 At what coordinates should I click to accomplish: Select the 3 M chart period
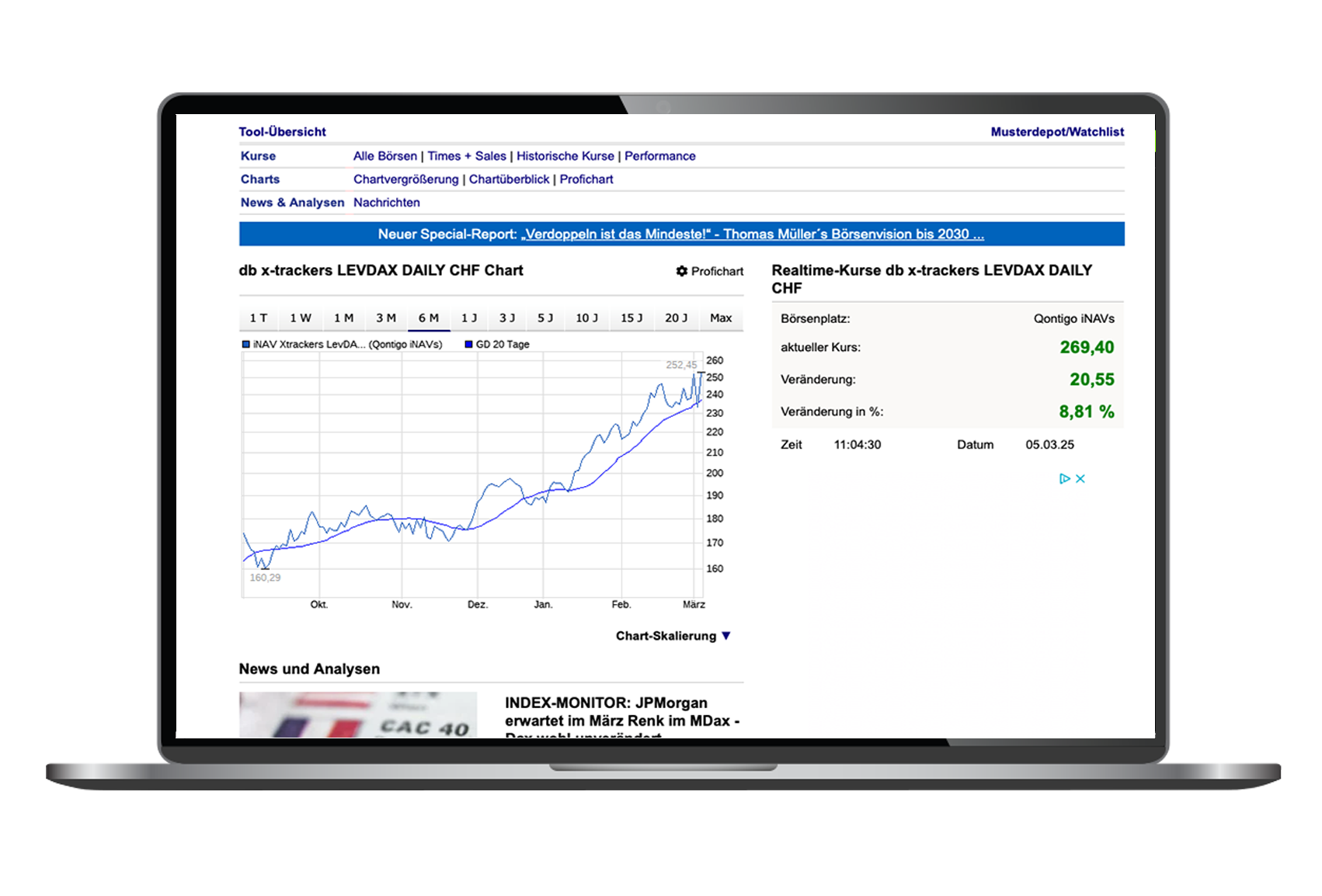(386, 318)
